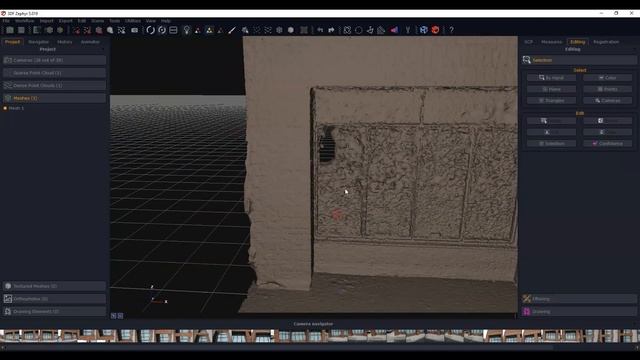Click the white solid sphere toolbar icon
Screen dimensions: 640x360
(x=291, y=30)
